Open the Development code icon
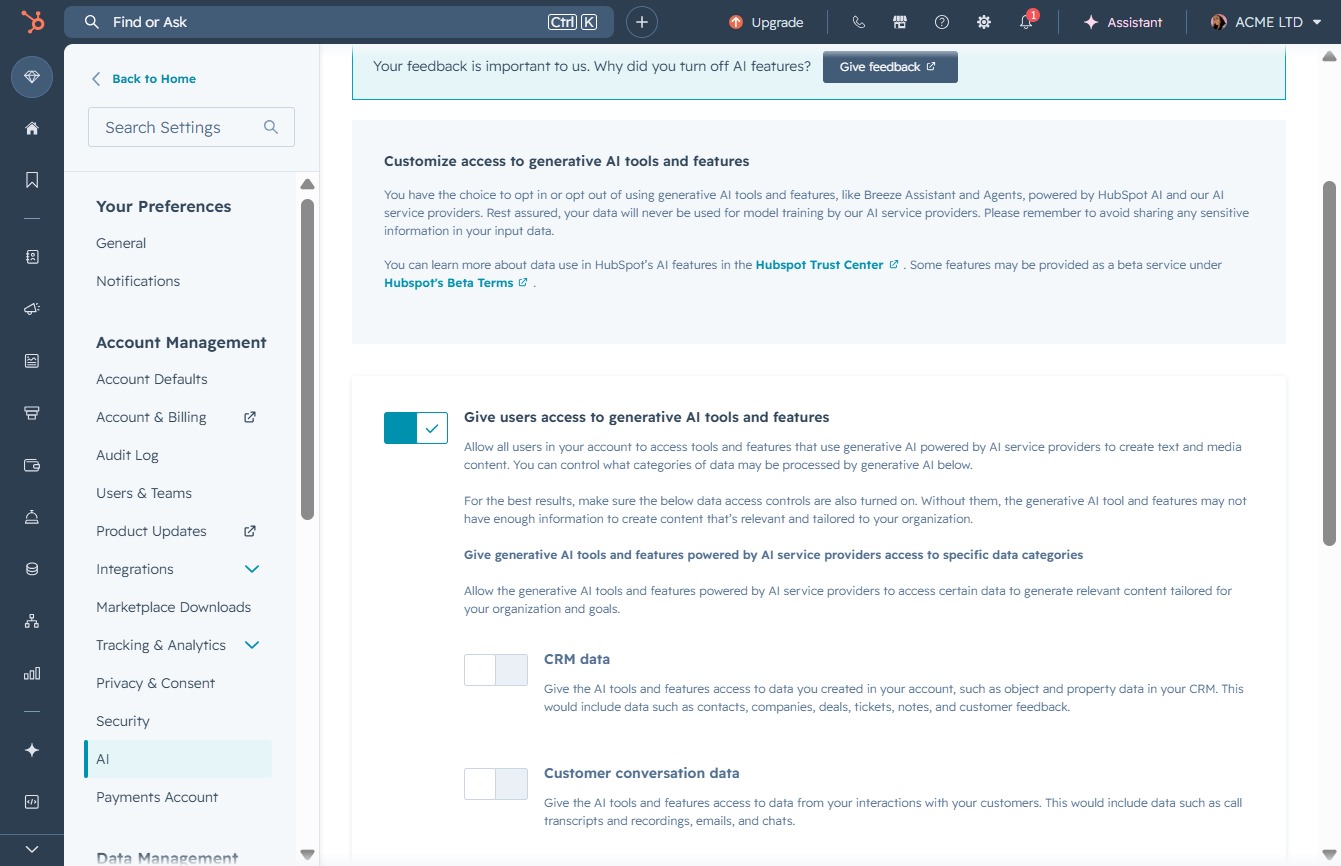The image size is (1341, 866). click(x=32, y=802)
